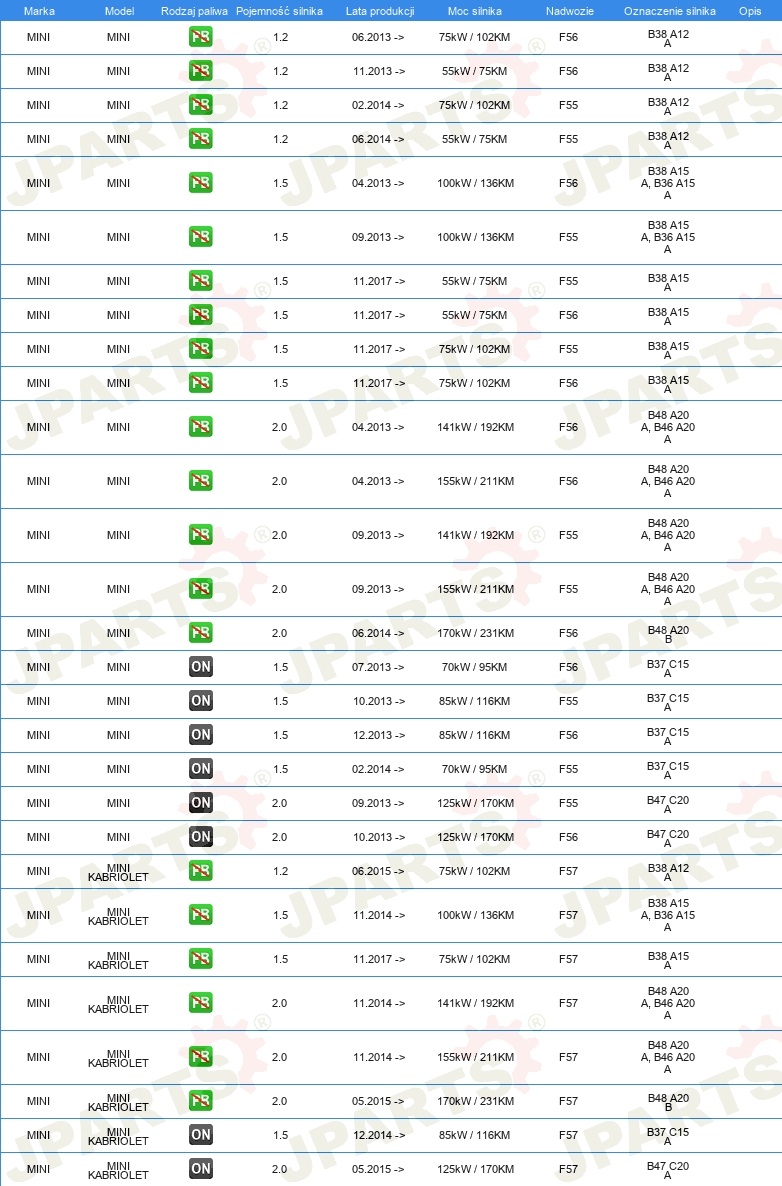Image resolution: width=782 pixels, height=1186 pixels.
Task: Select 'B47 C20 A' in Kabriolet 05.2015 row
Action: tap(668, 1170)
